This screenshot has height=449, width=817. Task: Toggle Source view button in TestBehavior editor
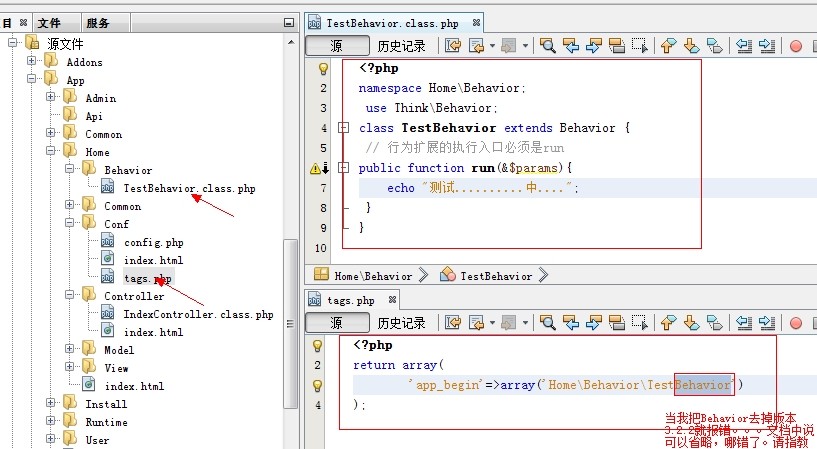(x=336, y=45)
